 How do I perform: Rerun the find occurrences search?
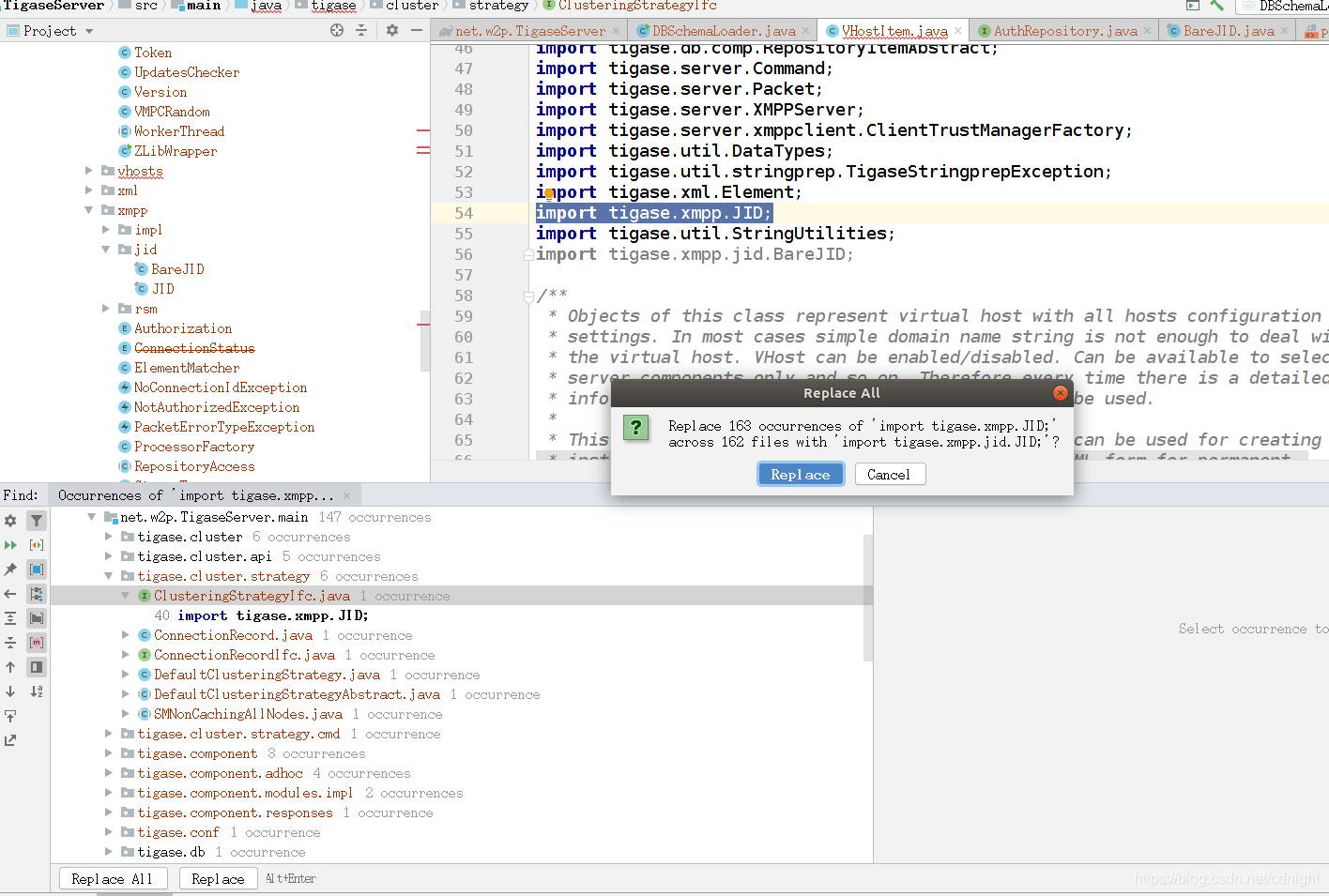pyautogui.click(x=10, y=545)
